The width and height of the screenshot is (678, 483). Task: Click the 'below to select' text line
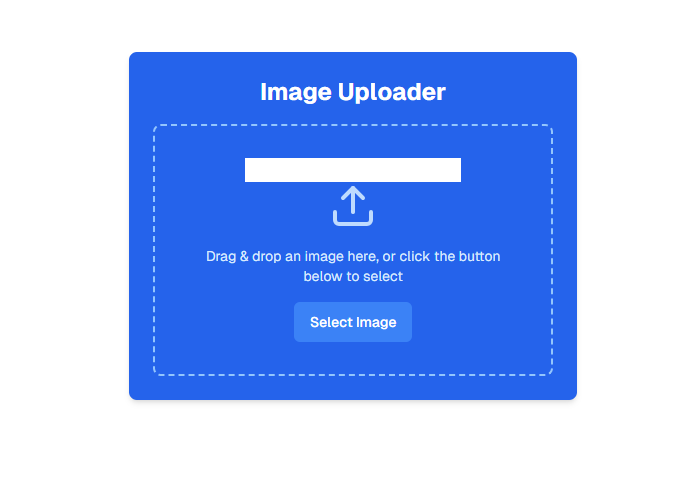pos(353,276)
